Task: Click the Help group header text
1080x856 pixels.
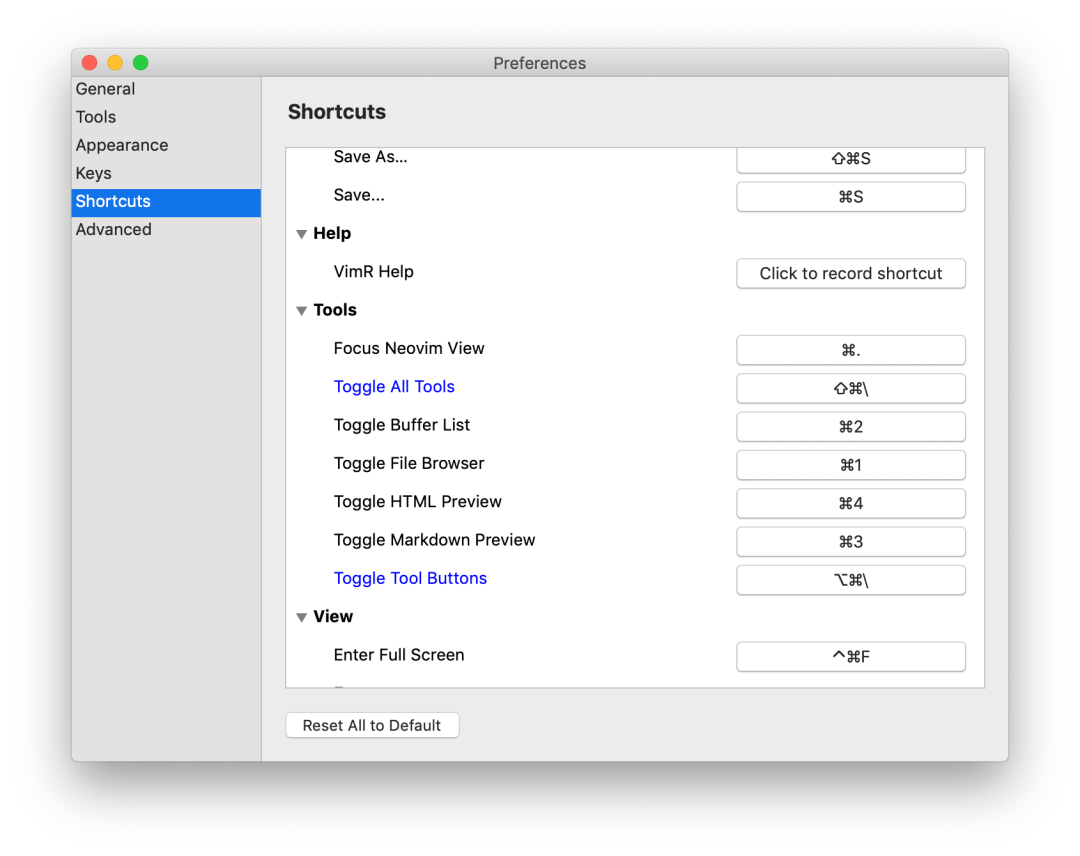Action: click(x=332, y=233)
